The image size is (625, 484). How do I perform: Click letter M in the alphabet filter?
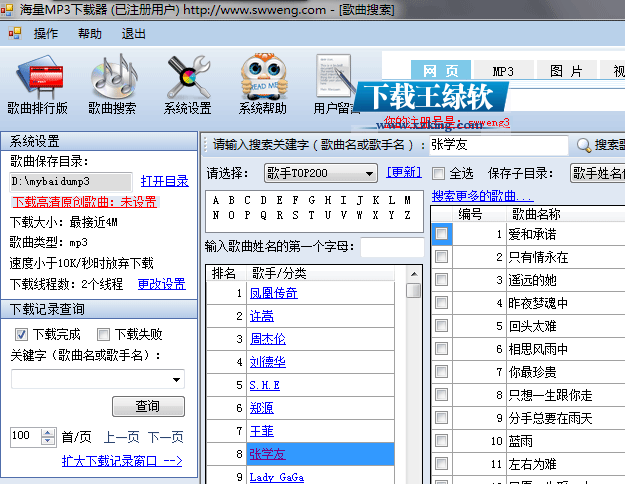click(x=407, y=200)
